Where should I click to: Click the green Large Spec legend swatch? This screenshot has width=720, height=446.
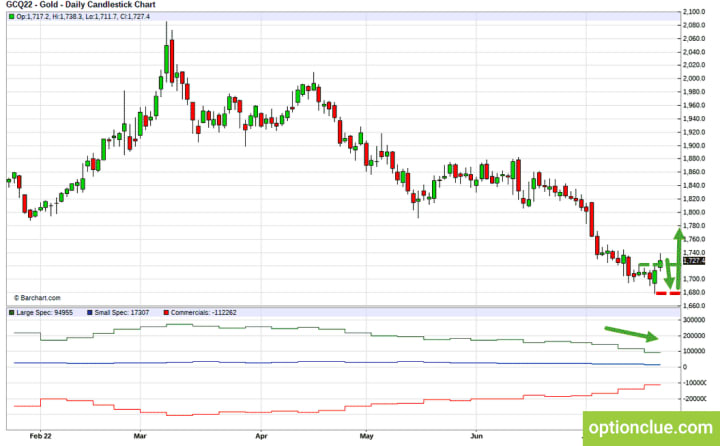click(11, 313)
